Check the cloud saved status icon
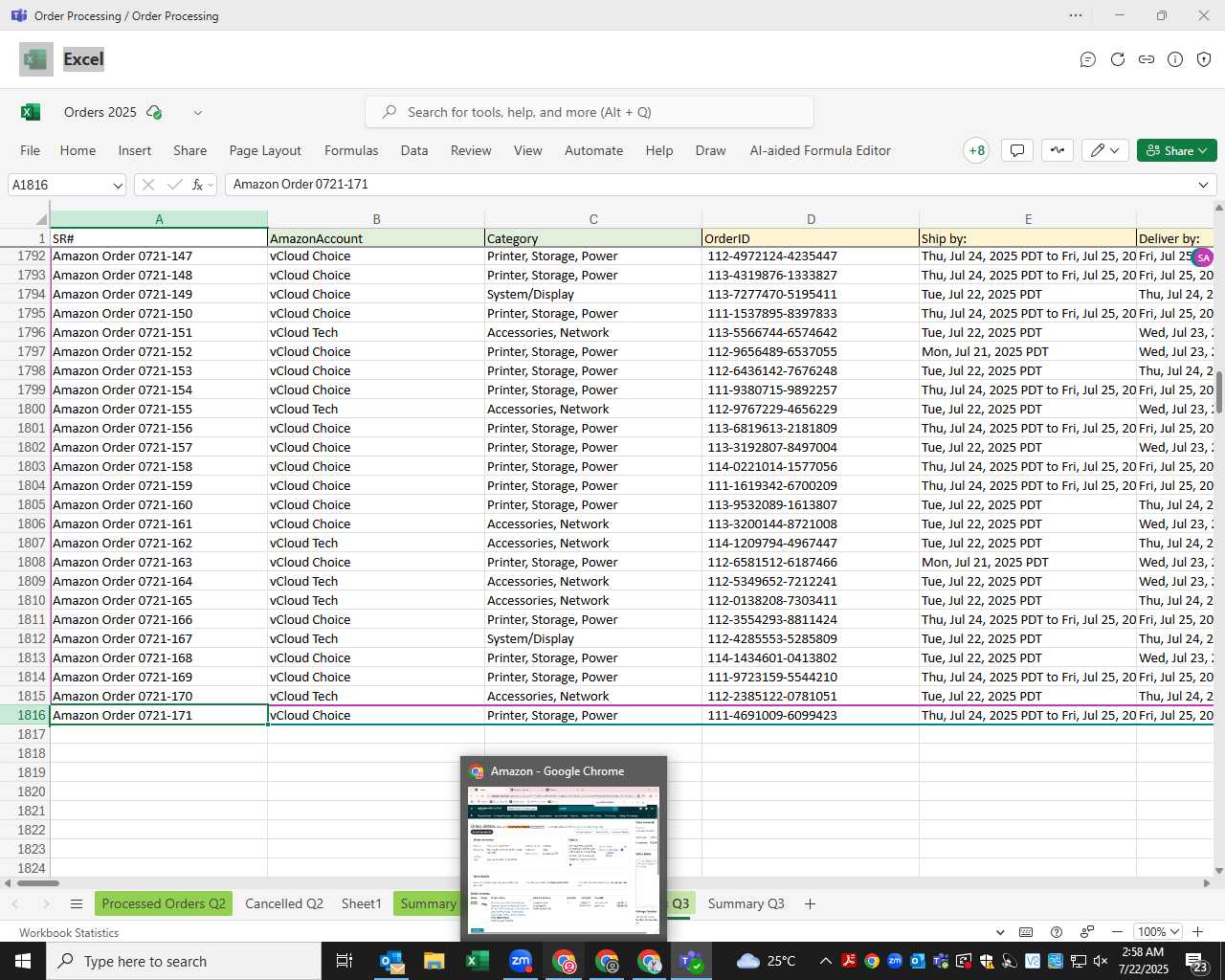1225x980 pixels. coord(154,112)
